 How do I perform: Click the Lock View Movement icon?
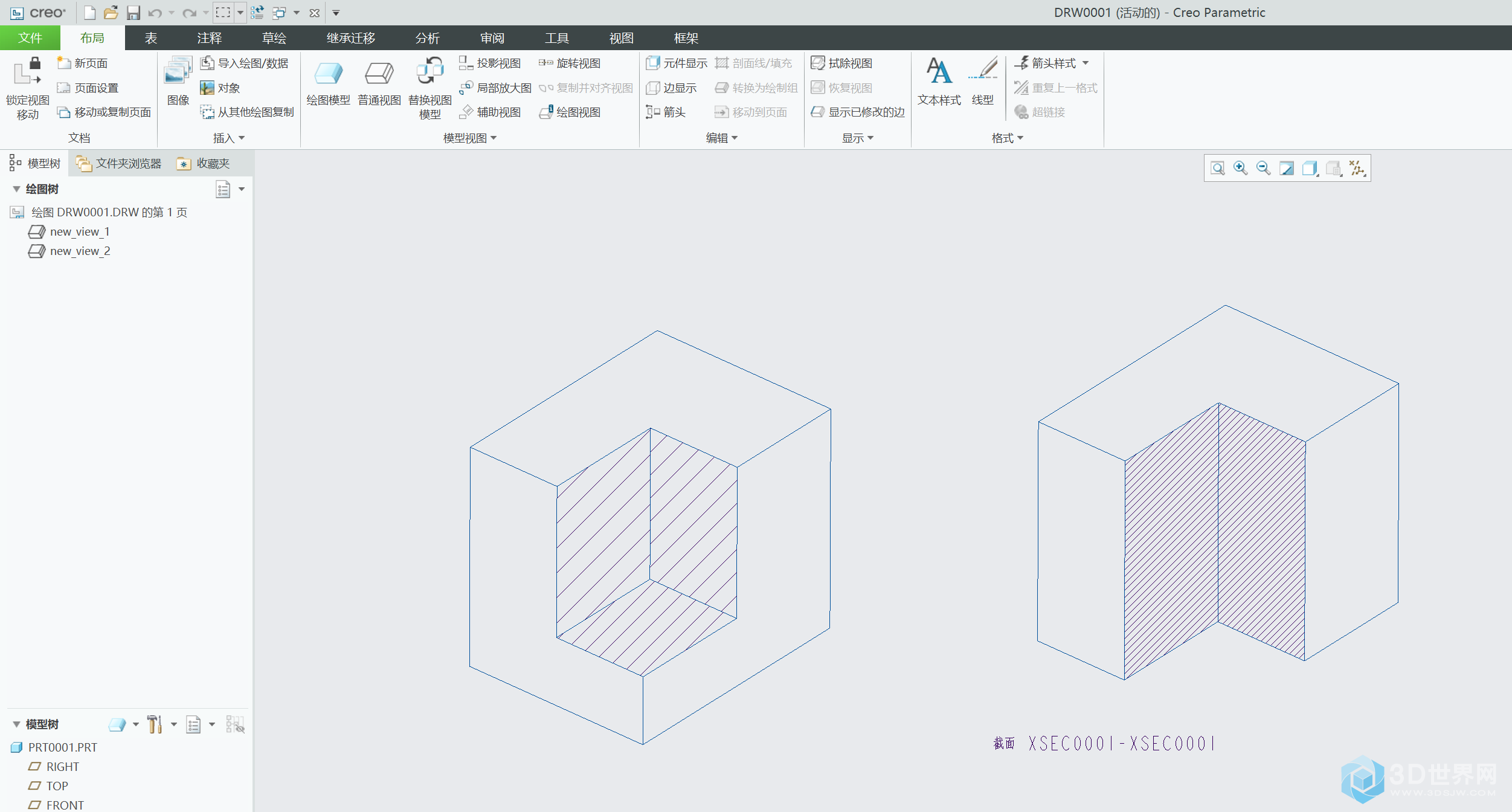click(27, 88)
